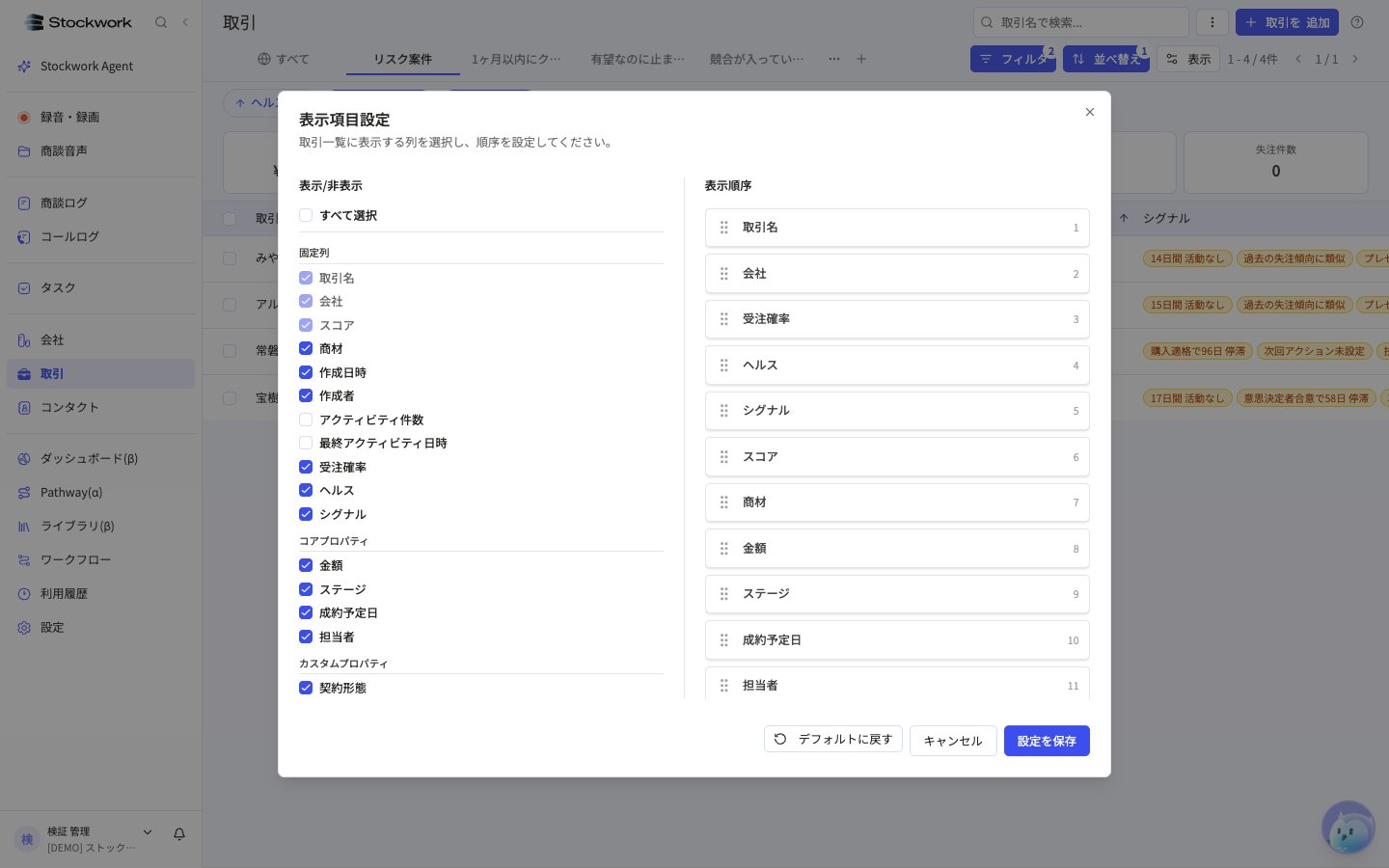Image resolution: width=1389 pixels, height=868 pixels.
Task: Focus the 取引名で検索 search field
Action: [1081, 22]
